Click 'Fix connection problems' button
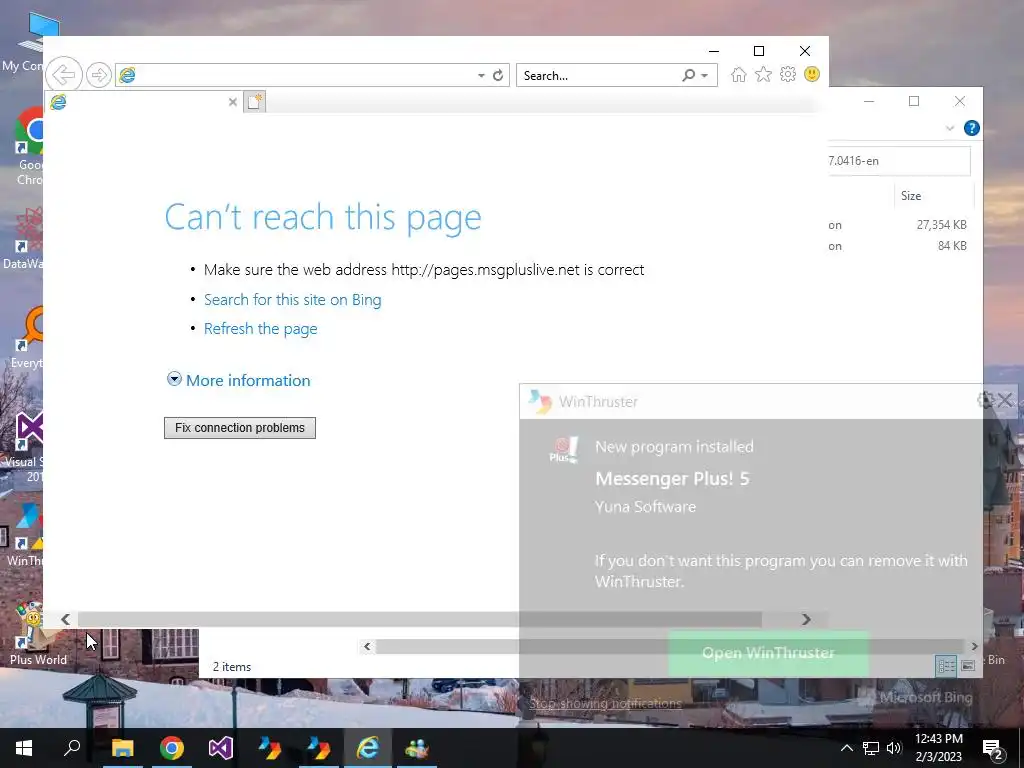Screen dimensions: 1024x768 point(240,428)
